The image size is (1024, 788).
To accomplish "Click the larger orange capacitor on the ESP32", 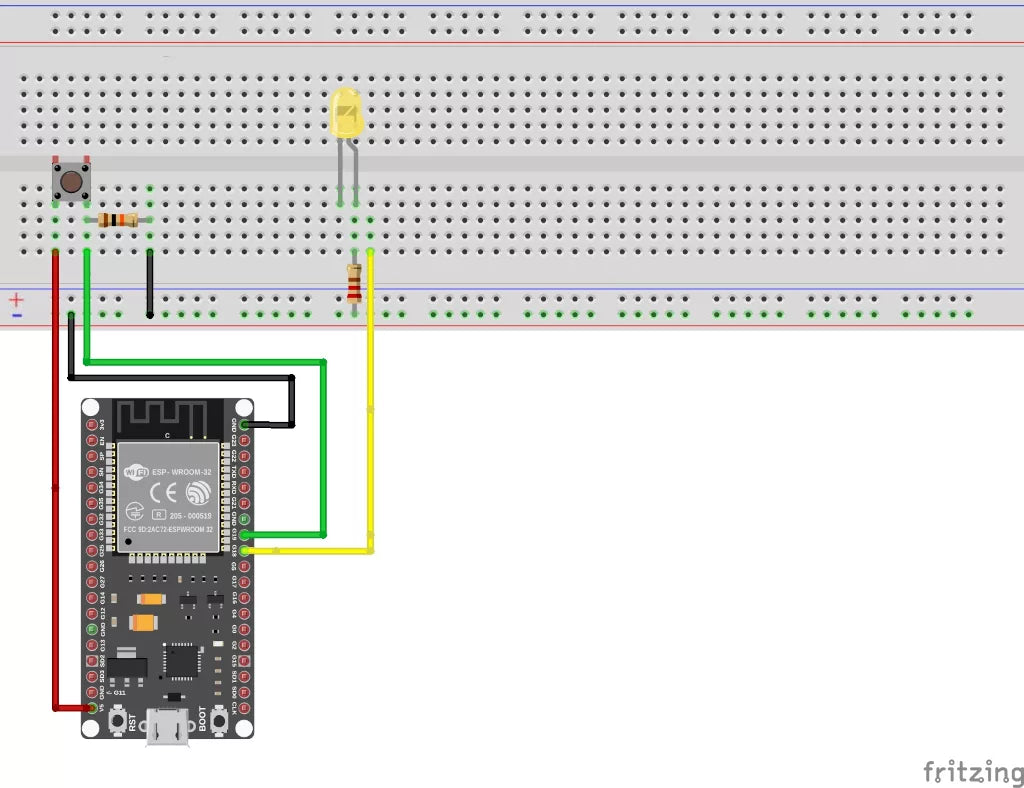I will (144, 623).
